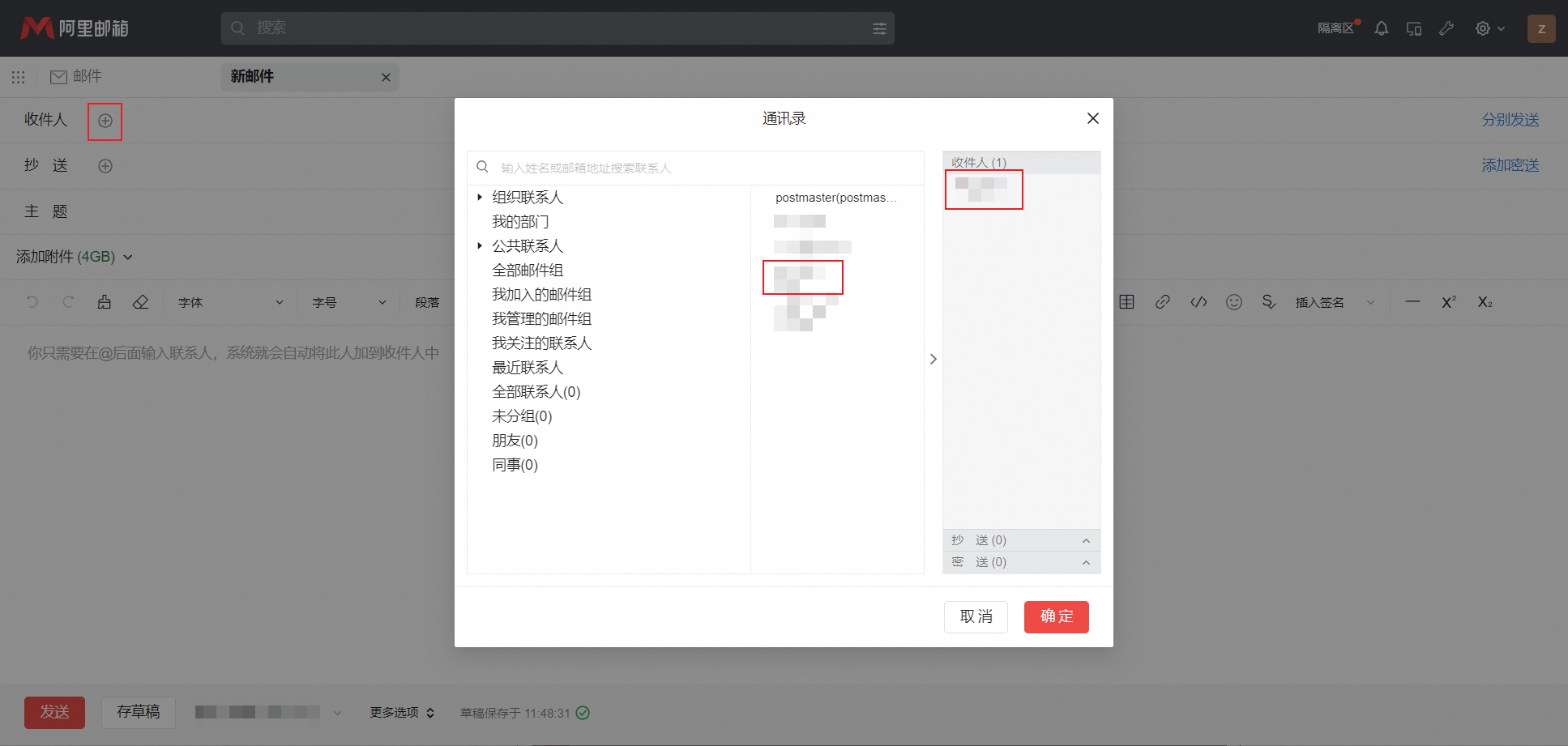Click the redo icon
The image size is (1568, 746).
tap(68, 302)
